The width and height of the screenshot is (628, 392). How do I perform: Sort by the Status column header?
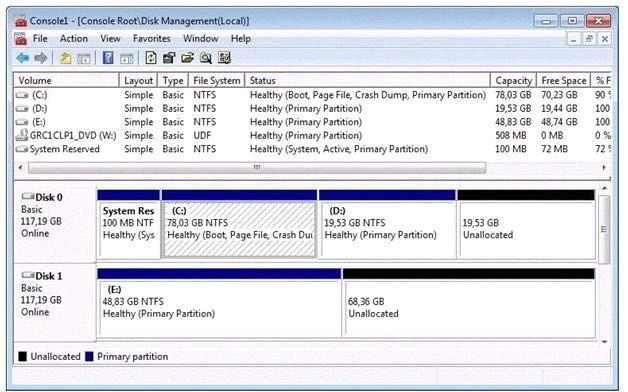[368, 80]
